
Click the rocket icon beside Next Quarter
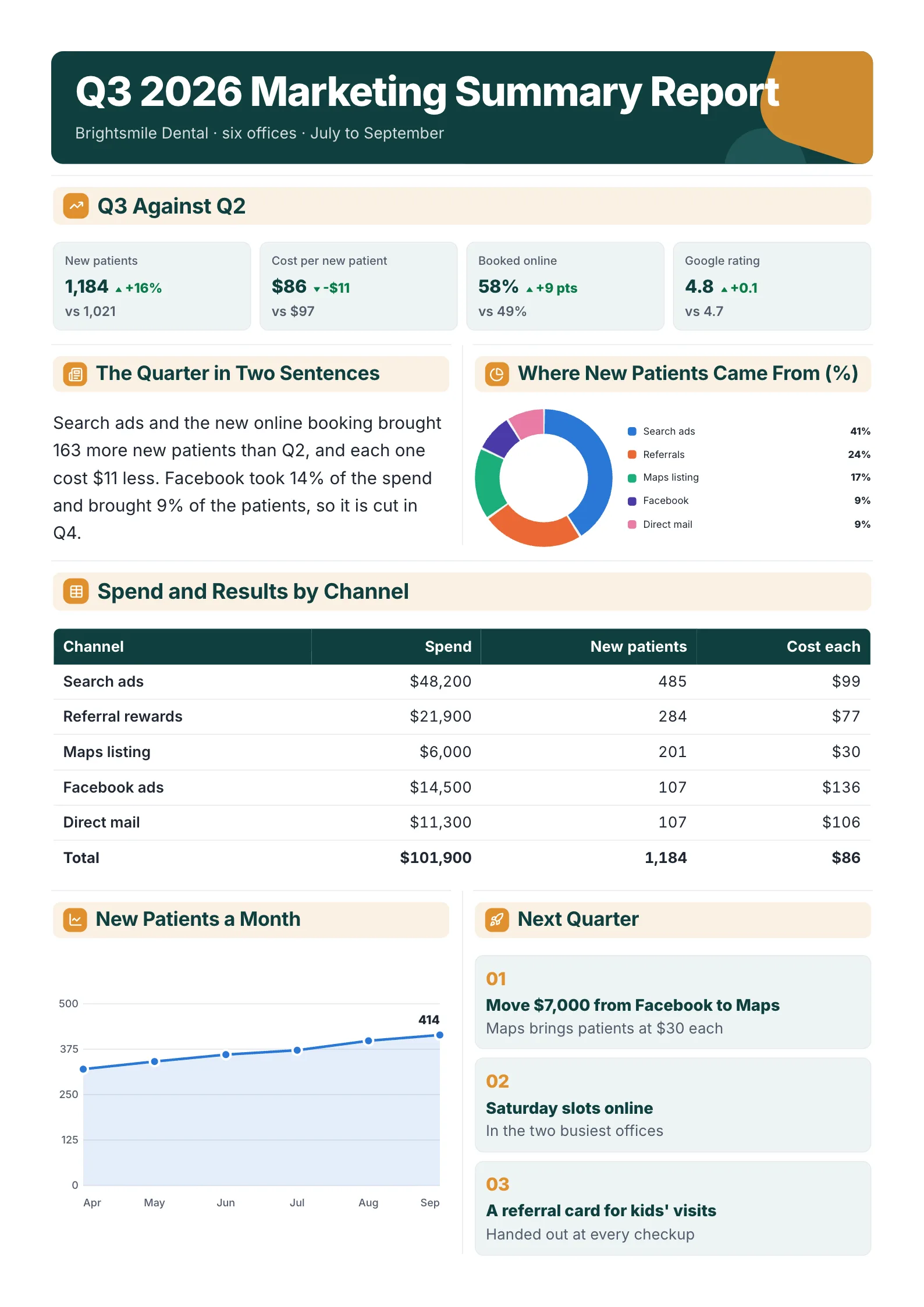[x=497, y=920]
